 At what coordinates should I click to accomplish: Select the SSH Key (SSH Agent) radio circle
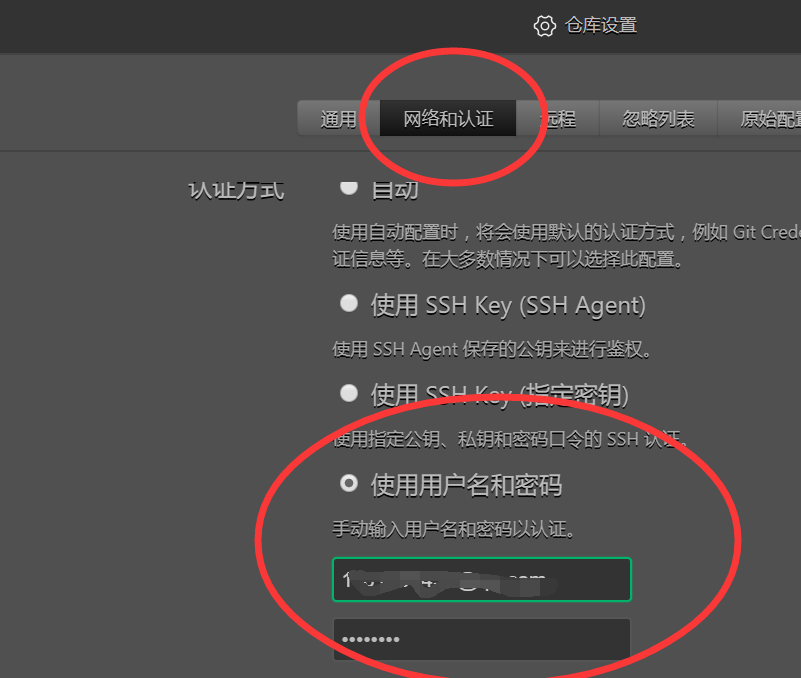349,303
